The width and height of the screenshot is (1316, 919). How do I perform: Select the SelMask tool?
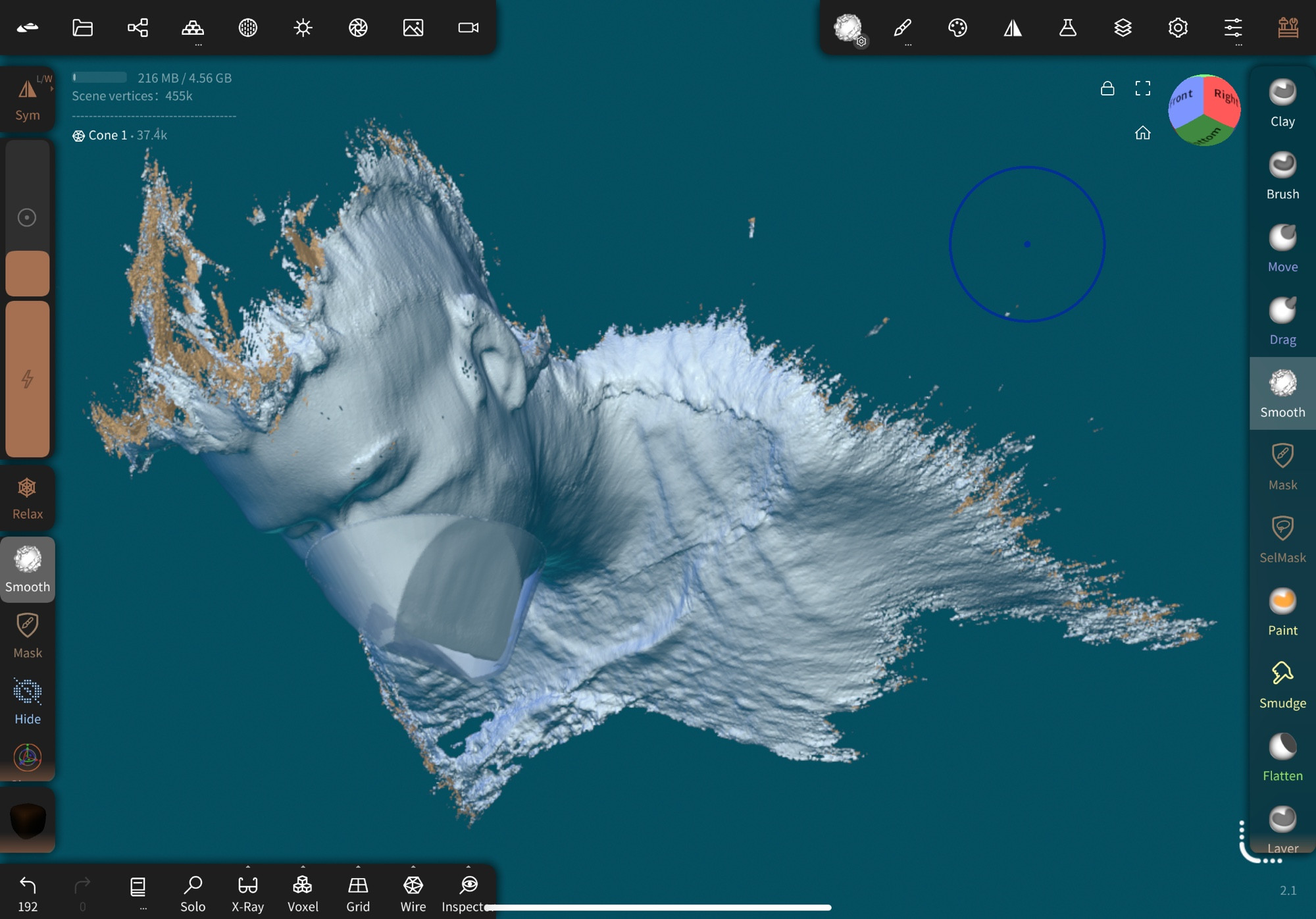click(x=1282, y=539)
